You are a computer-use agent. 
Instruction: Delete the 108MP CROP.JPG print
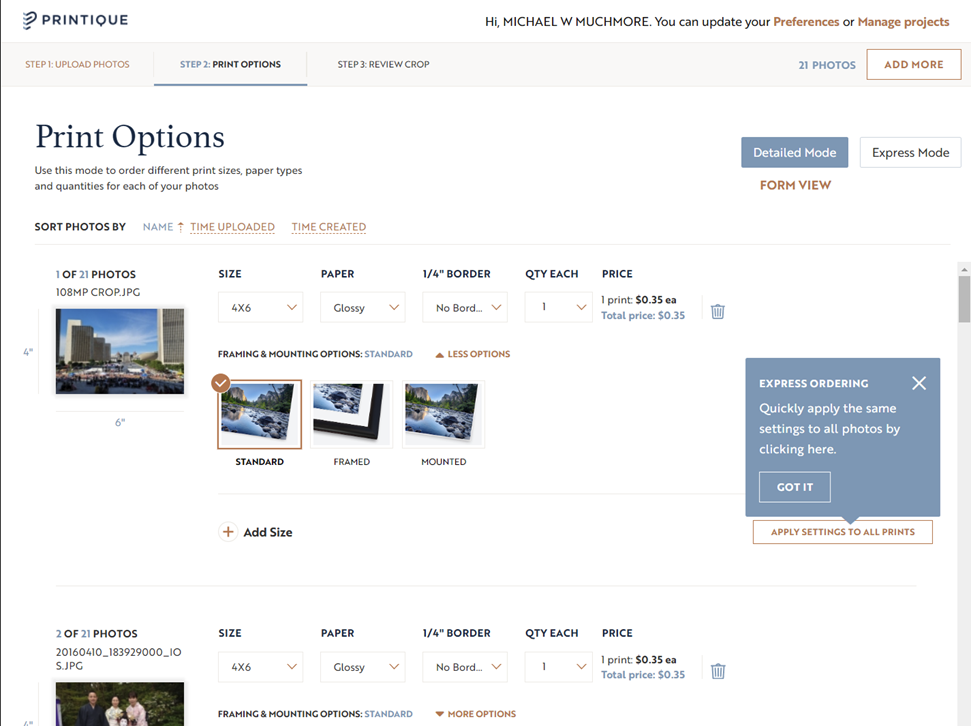coord(717,311)
